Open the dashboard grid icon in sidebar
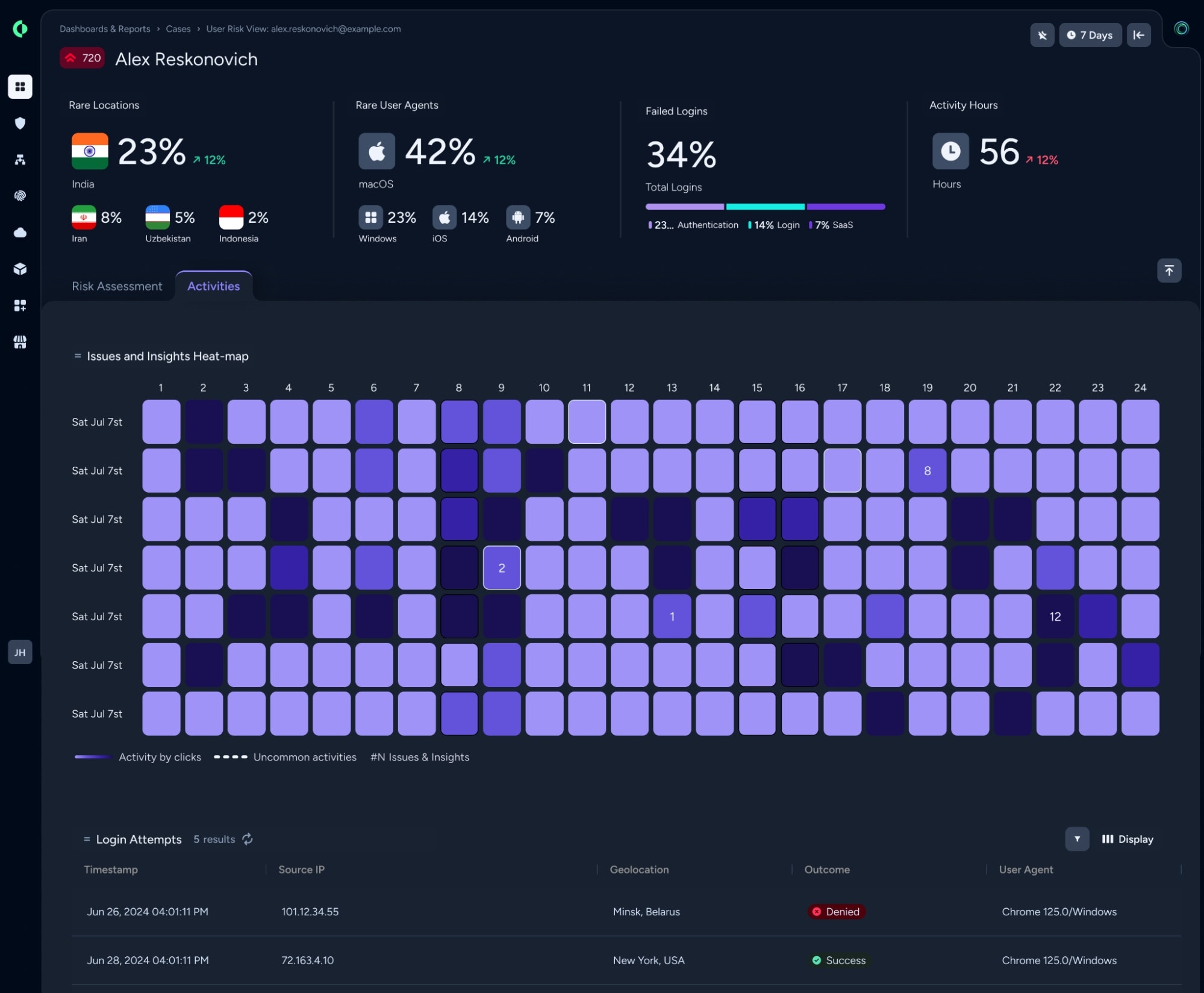This screenshot has height=993, width=1204. coord(20,87)
